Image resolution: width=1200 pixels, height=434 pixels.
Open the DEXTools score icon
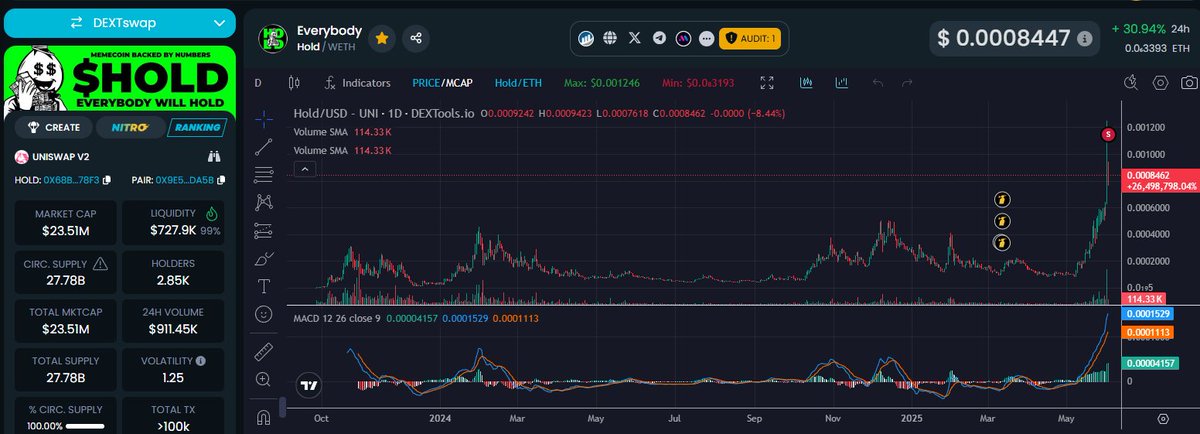click(588, 38)
